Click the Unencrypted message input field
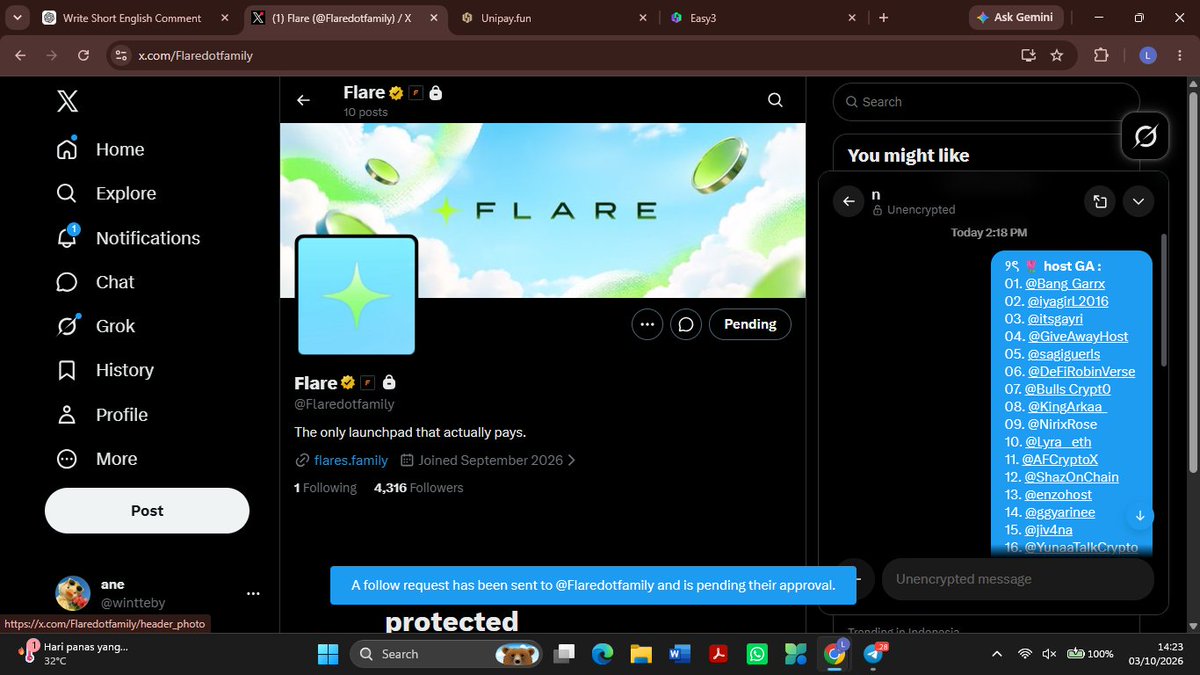 (1017, 579)
